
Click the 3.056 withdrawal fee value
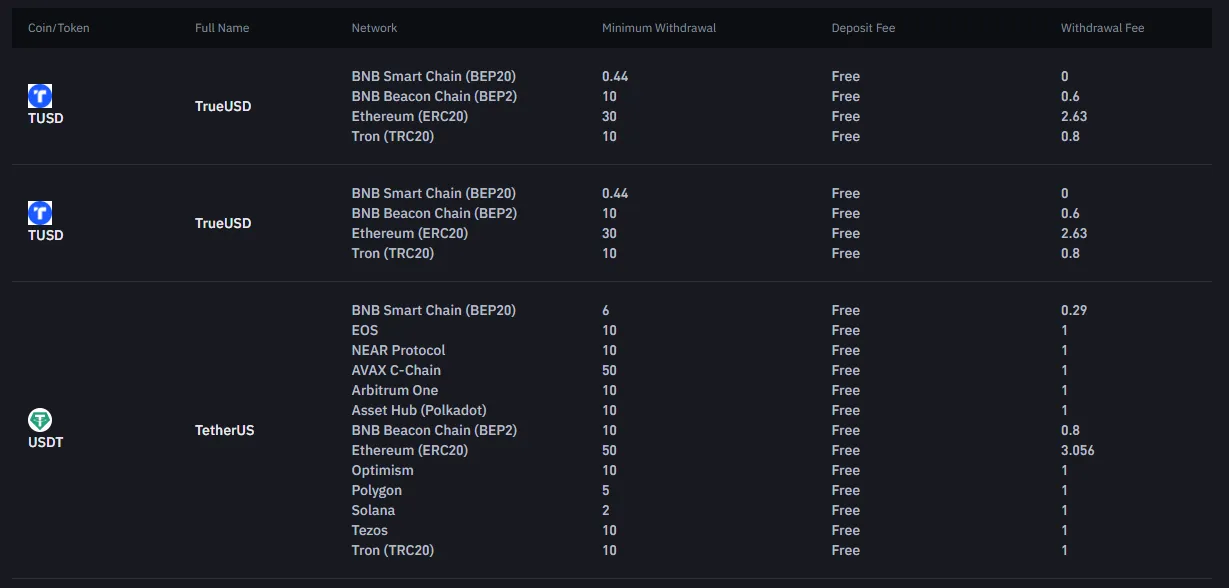coord(1078,450)
